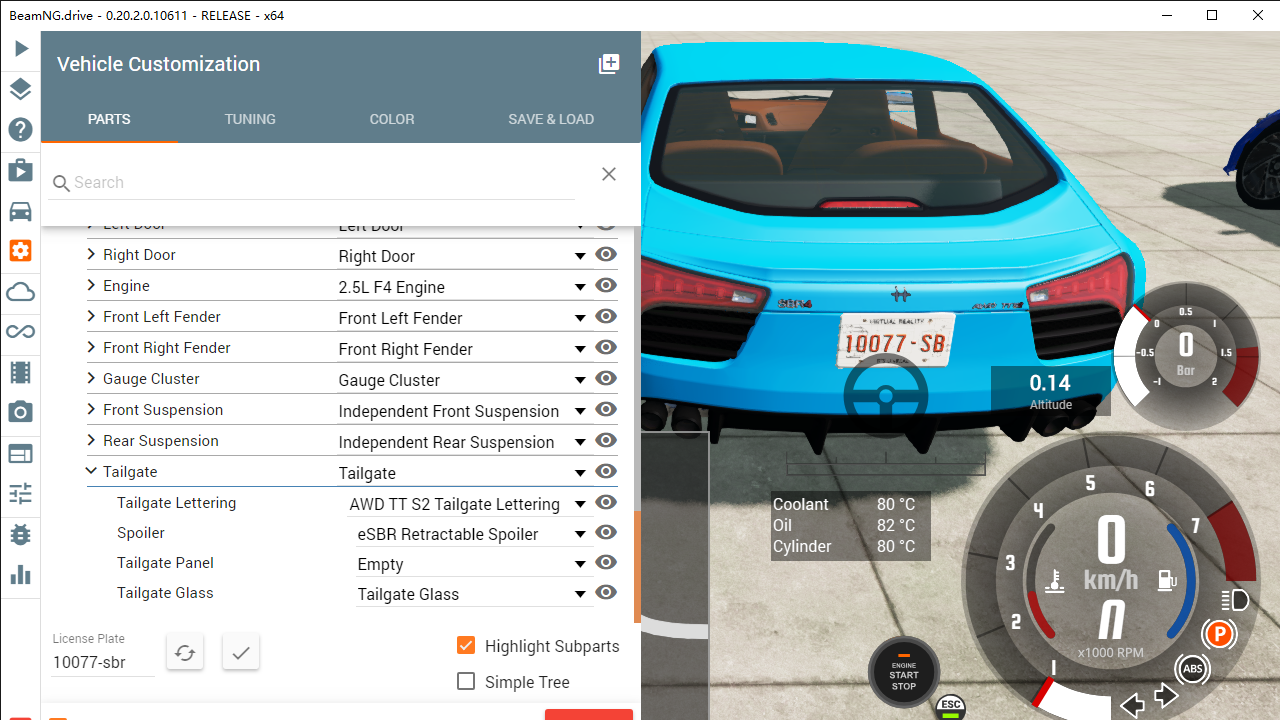Click the right turn signal arrow
The height and width of the screenshot is (720, 1280).
point(1167,695)
